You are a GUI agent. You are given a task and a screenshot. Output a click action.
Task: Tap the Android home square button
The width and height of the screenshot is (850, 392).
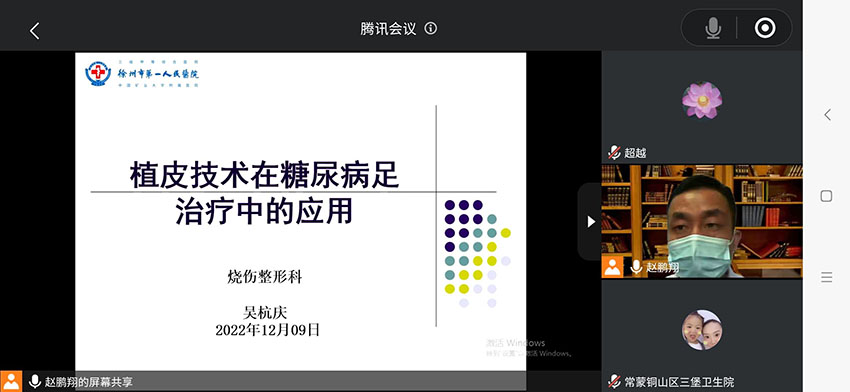point(826,196)
